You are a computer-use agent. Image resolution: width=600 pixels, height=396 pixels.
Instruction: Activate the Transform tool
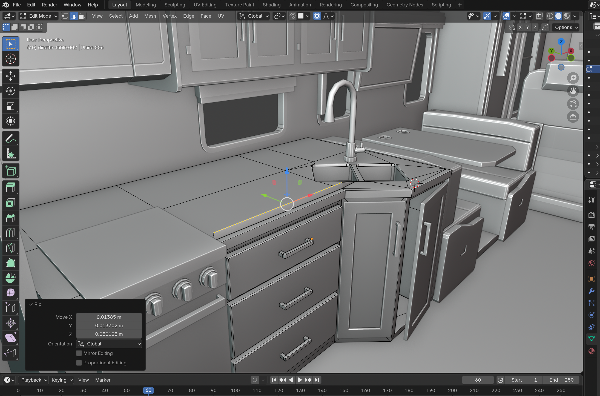(x=10, y=121)
